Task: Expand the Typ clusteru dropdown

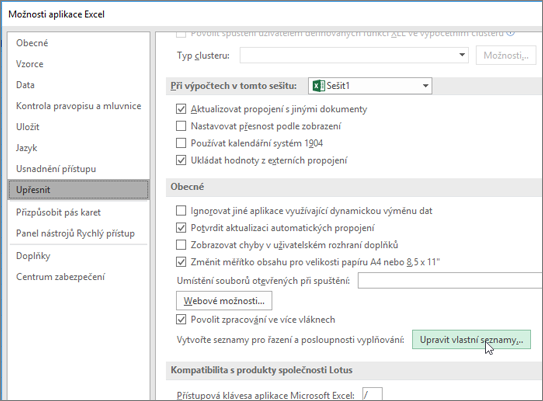Action: 462,55
